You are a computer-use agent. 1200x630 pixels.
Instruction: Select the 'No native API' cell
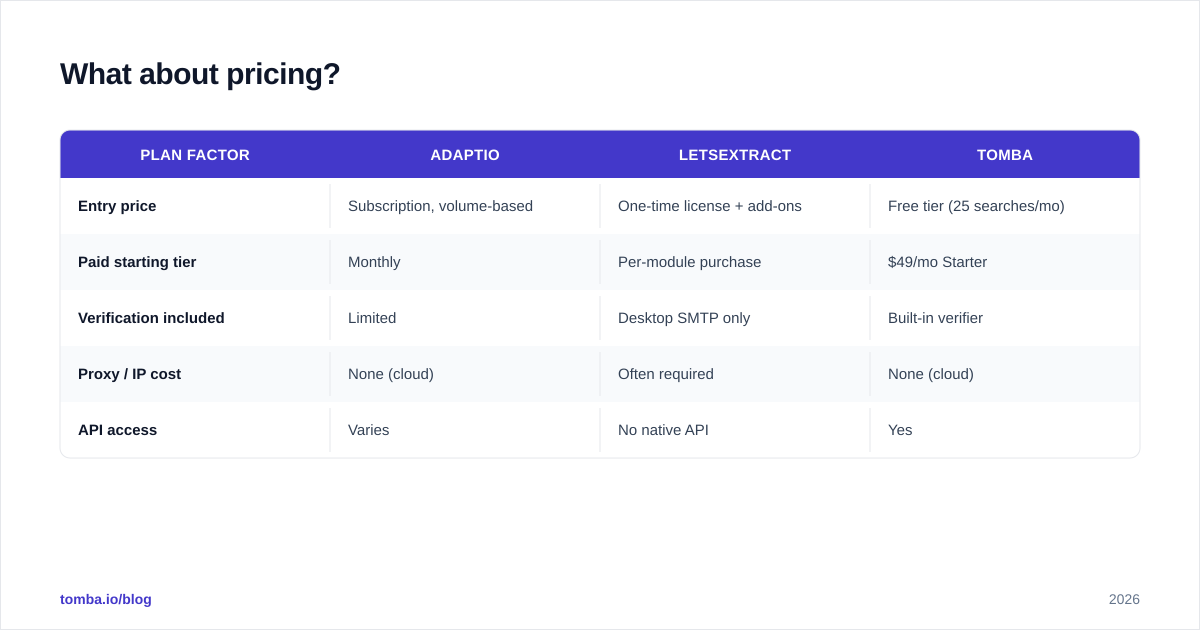tap(663, 430)
